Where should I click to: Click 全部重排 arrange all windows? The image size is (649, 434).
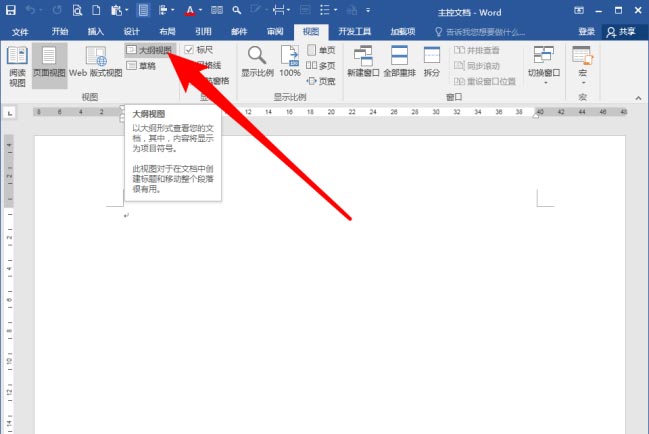click(x=399, y=62)
